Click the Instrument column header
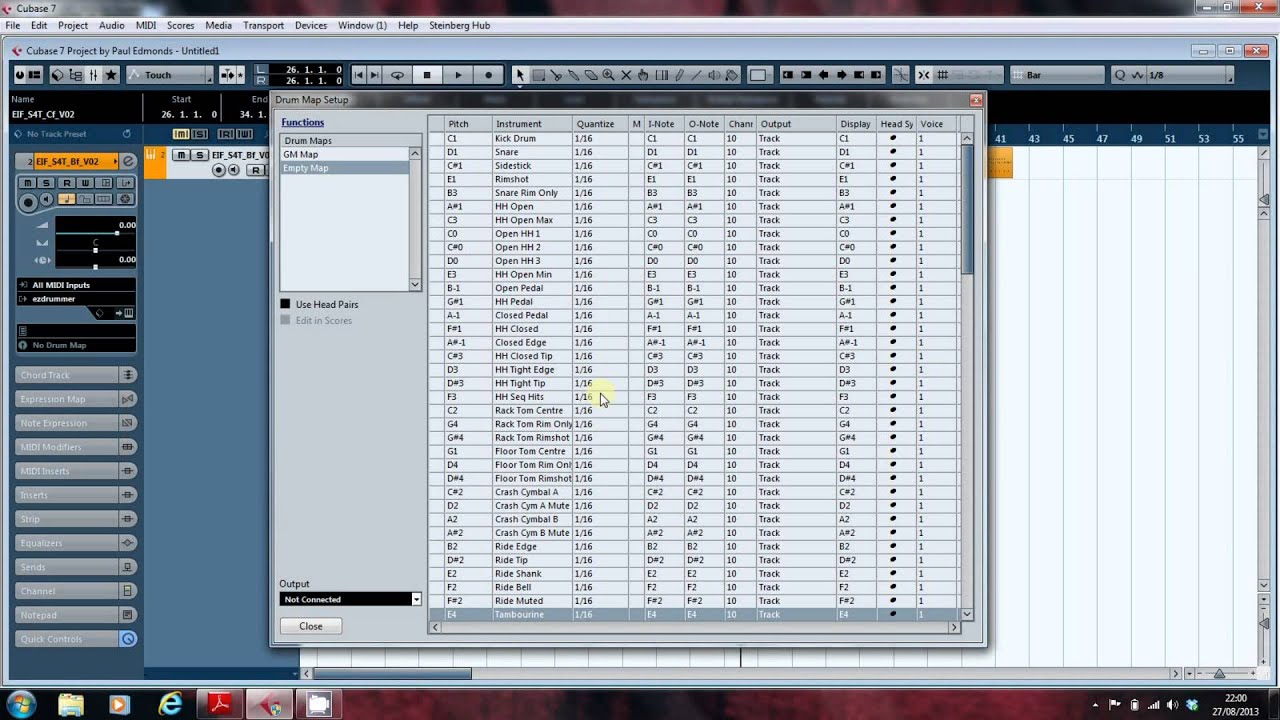 pyautogui.click(x=532, y=124)
